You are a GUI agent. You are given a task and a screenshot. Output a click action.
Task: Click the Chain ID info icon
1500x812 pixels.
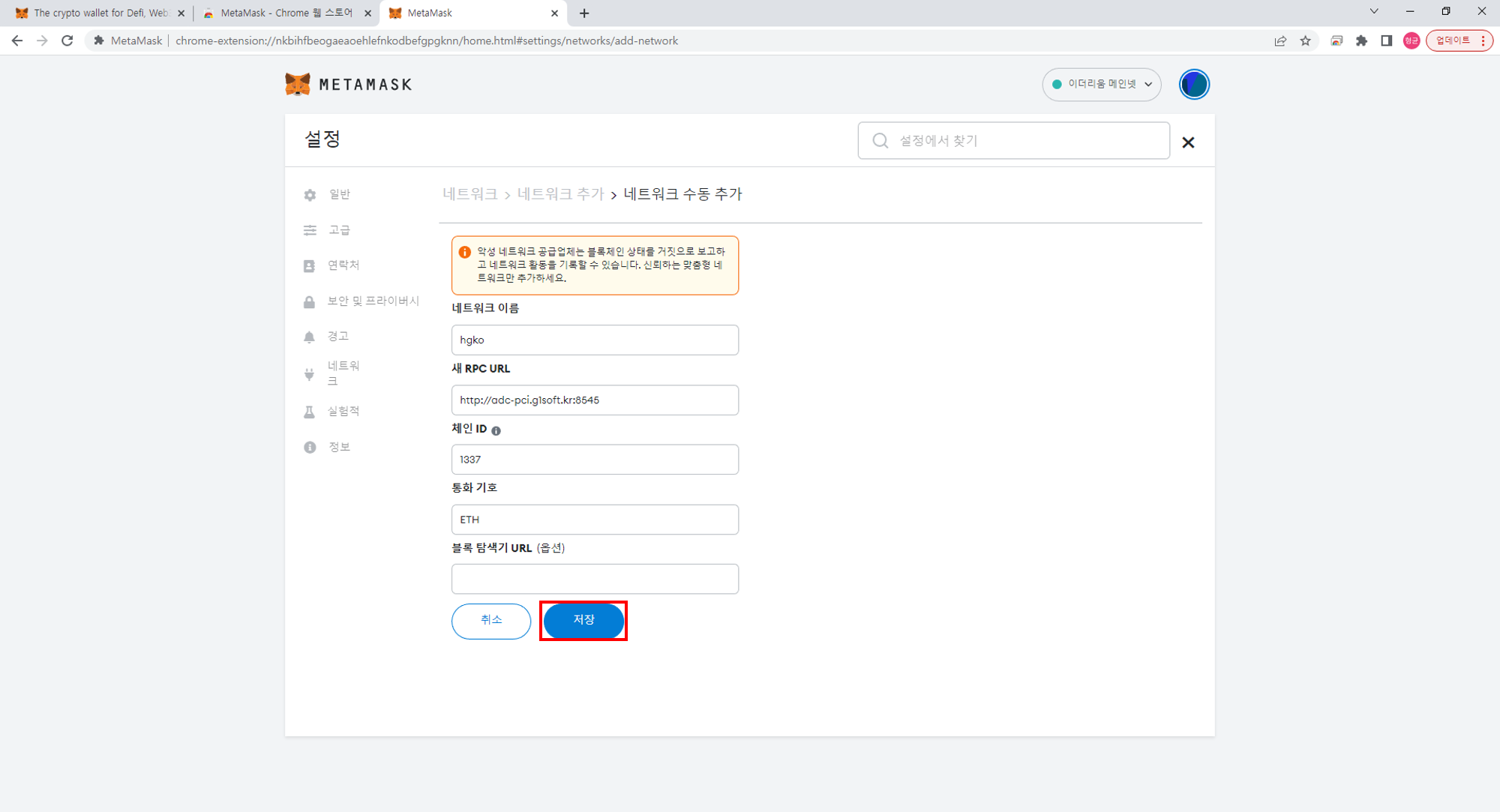coord(496,430)
